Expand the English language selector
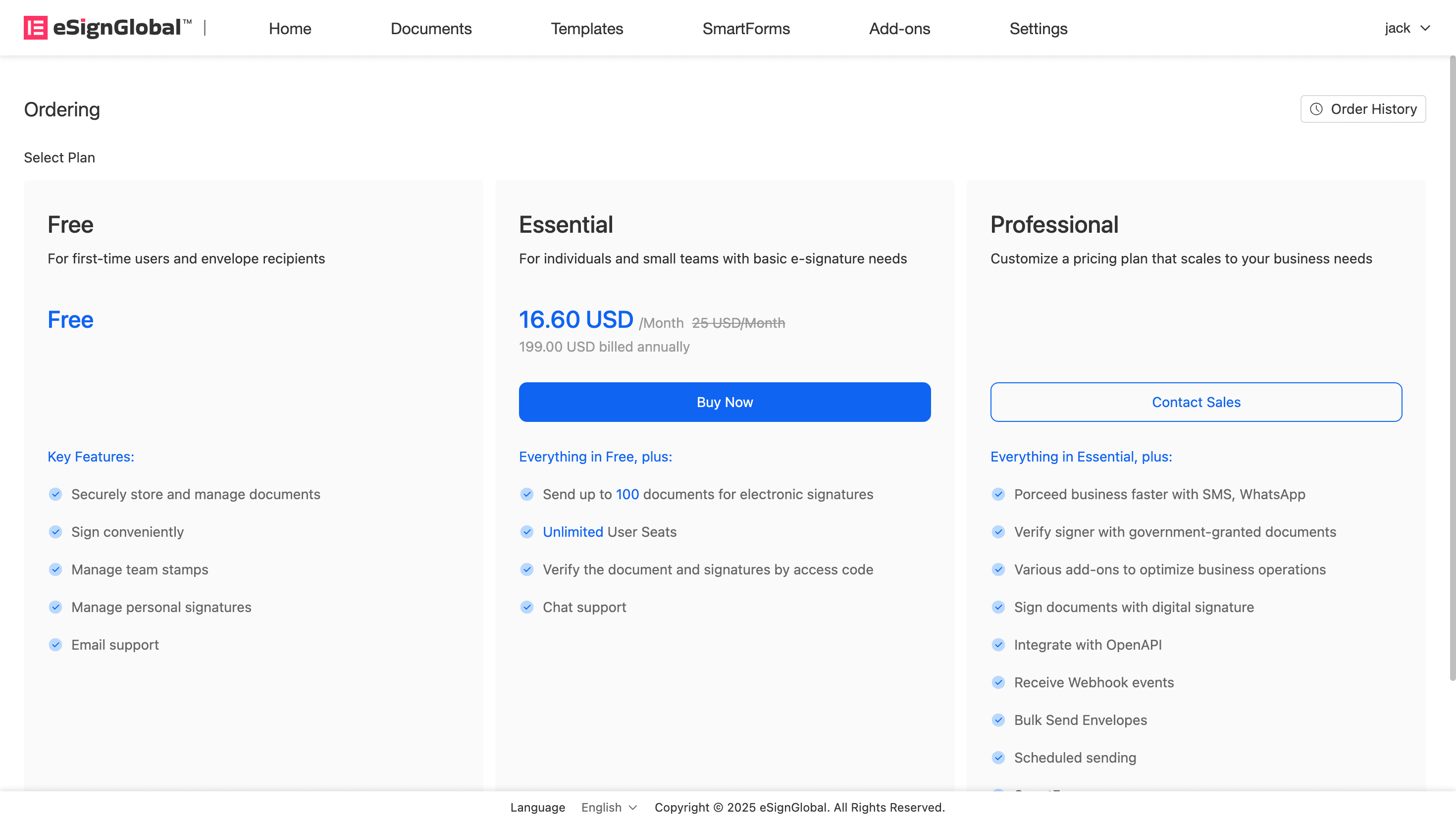 (x=609, y=807)
